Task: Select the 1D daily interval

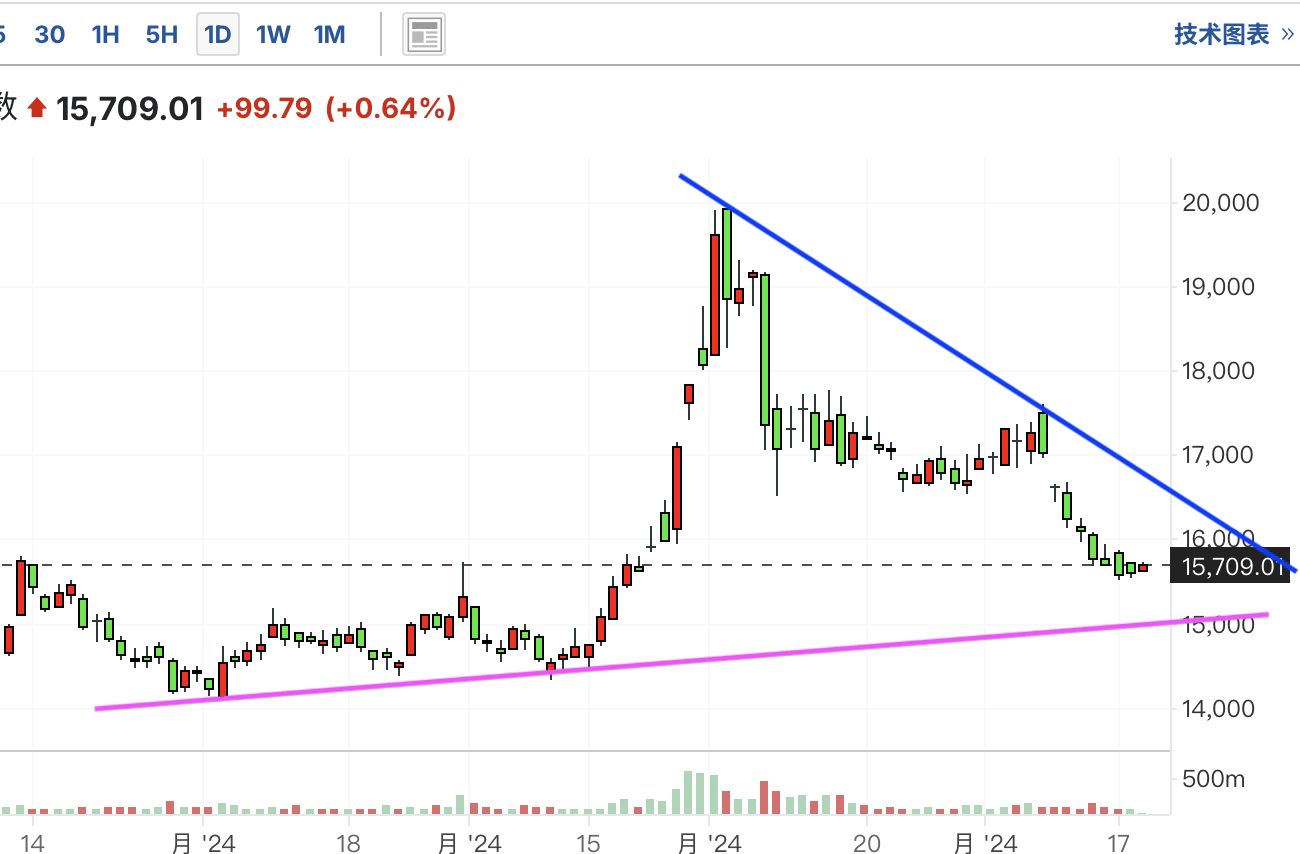Action: [217, 35]
